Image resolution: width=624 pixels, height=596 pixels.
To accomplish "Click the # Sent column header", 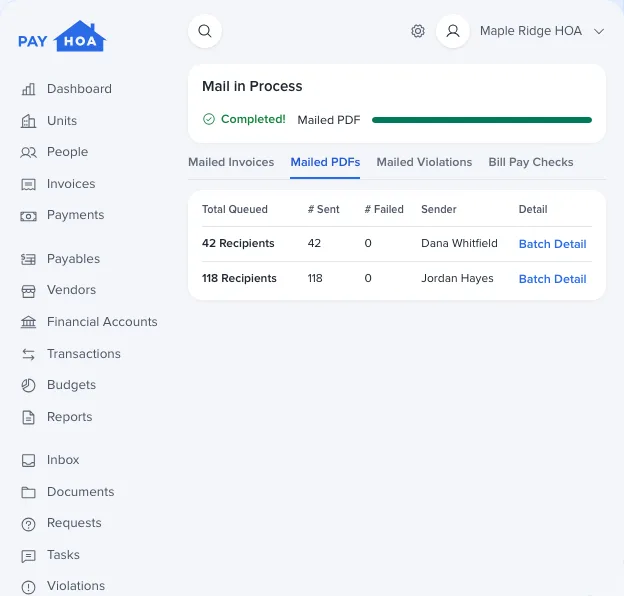I will [x=323, y=209].
